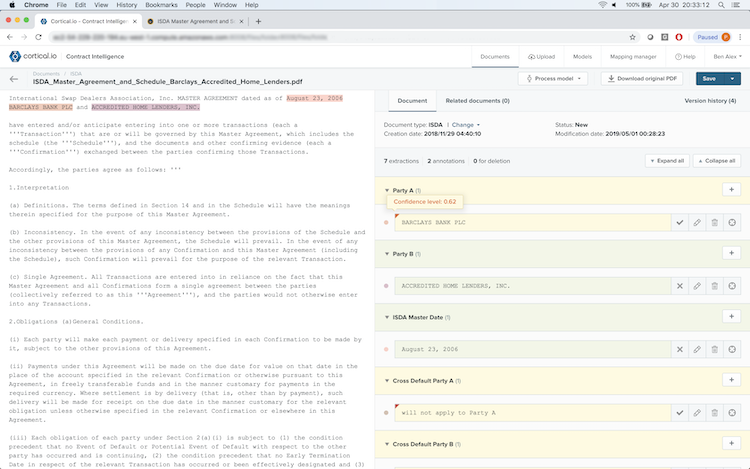
Task: Delete the August 23, 2006 extraction
Action: click(715, 349)
